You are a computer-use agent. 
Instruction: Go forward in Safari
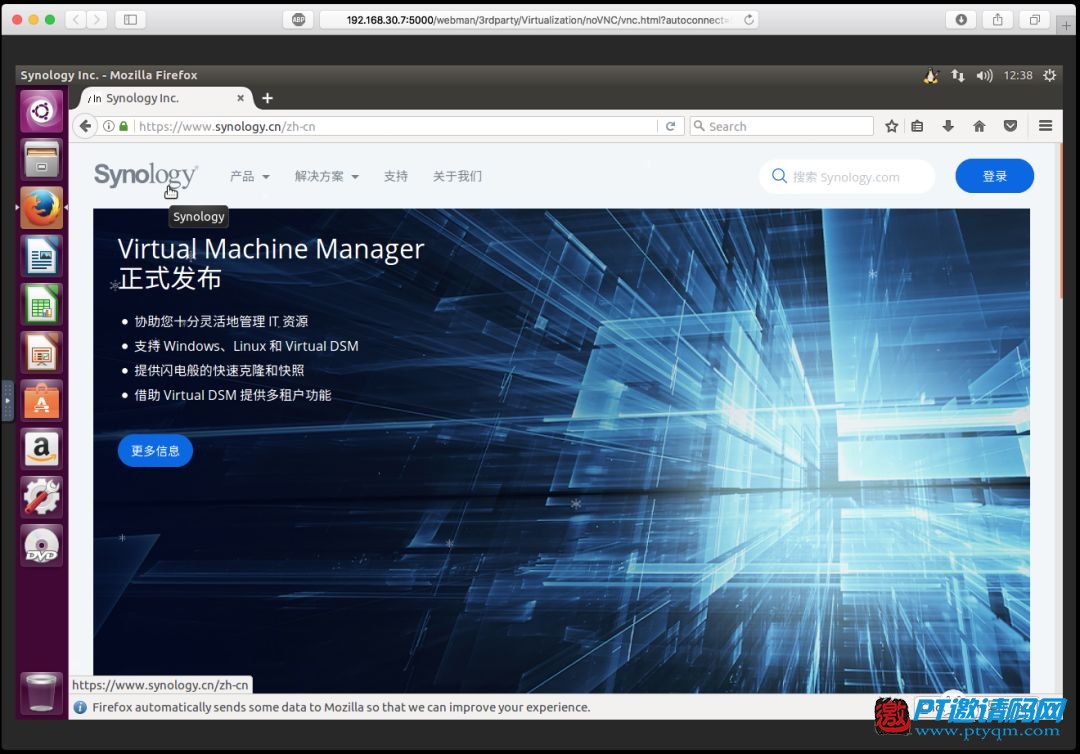click(97, 19)
